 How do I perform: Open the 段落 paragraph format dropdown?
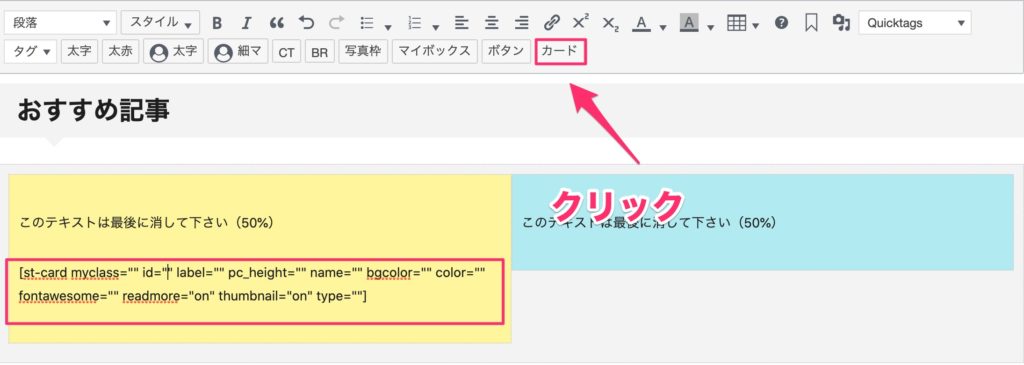(x=60, y=23)
